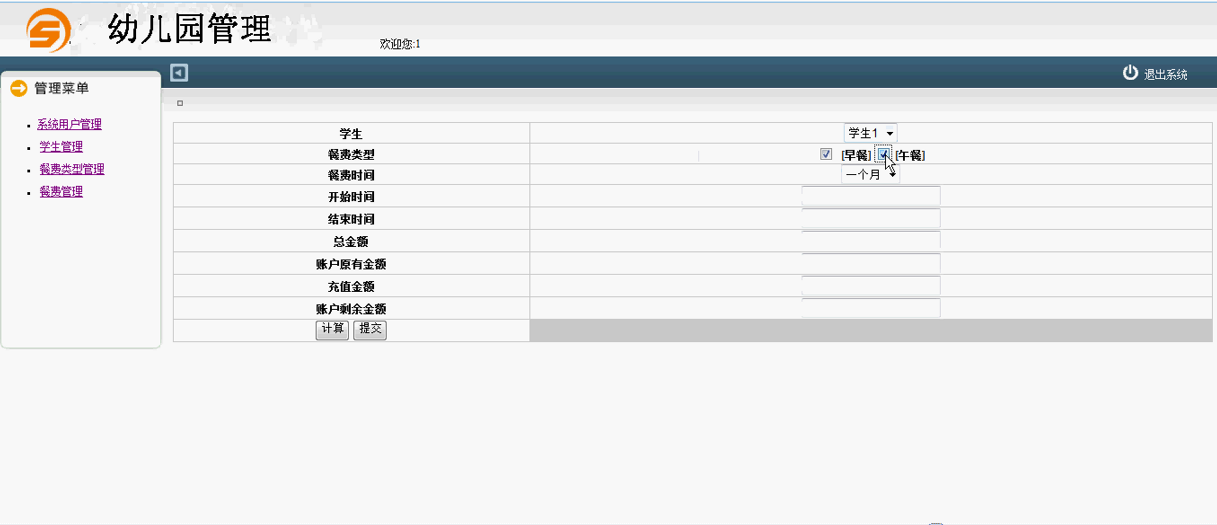Open 系统用户管理 menu link
The width and height of the screenshot is (1217, 525).
click(x=69, y=125)
